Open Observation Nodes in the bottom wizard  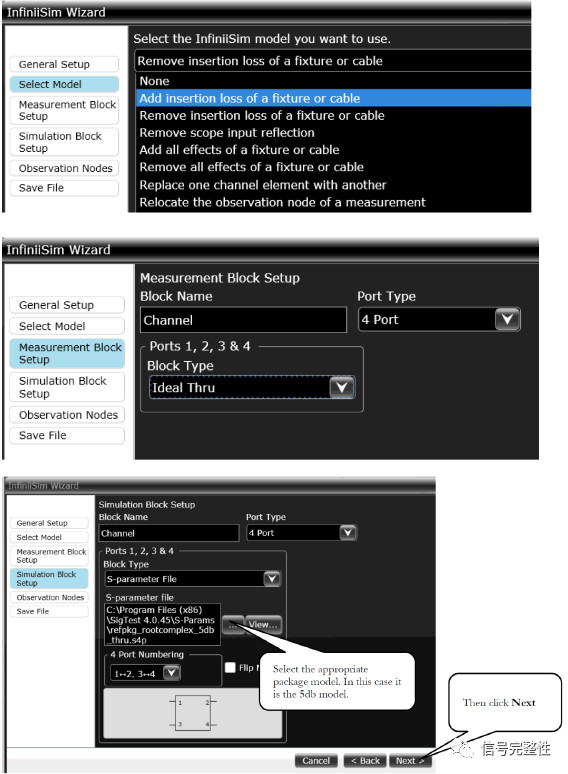[49, 597]
